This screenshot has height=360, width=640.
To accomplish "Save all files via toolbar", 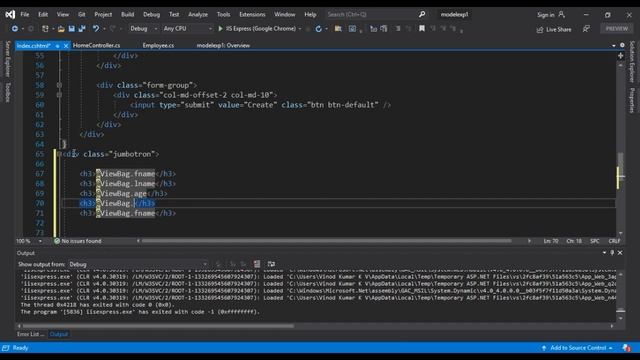I will point(82,29).
